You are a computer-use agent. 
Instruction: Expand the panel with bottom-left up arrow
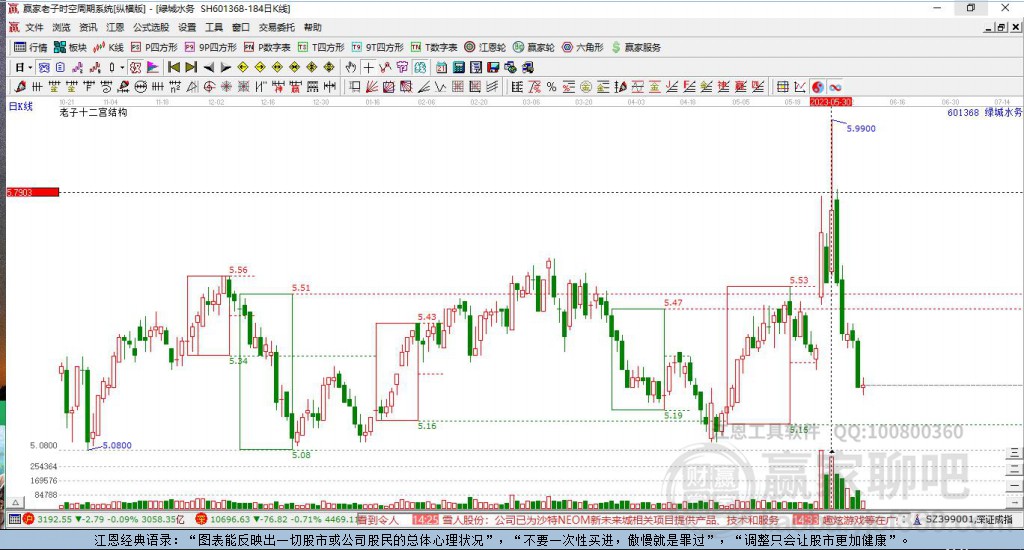[x=16, y=502]
